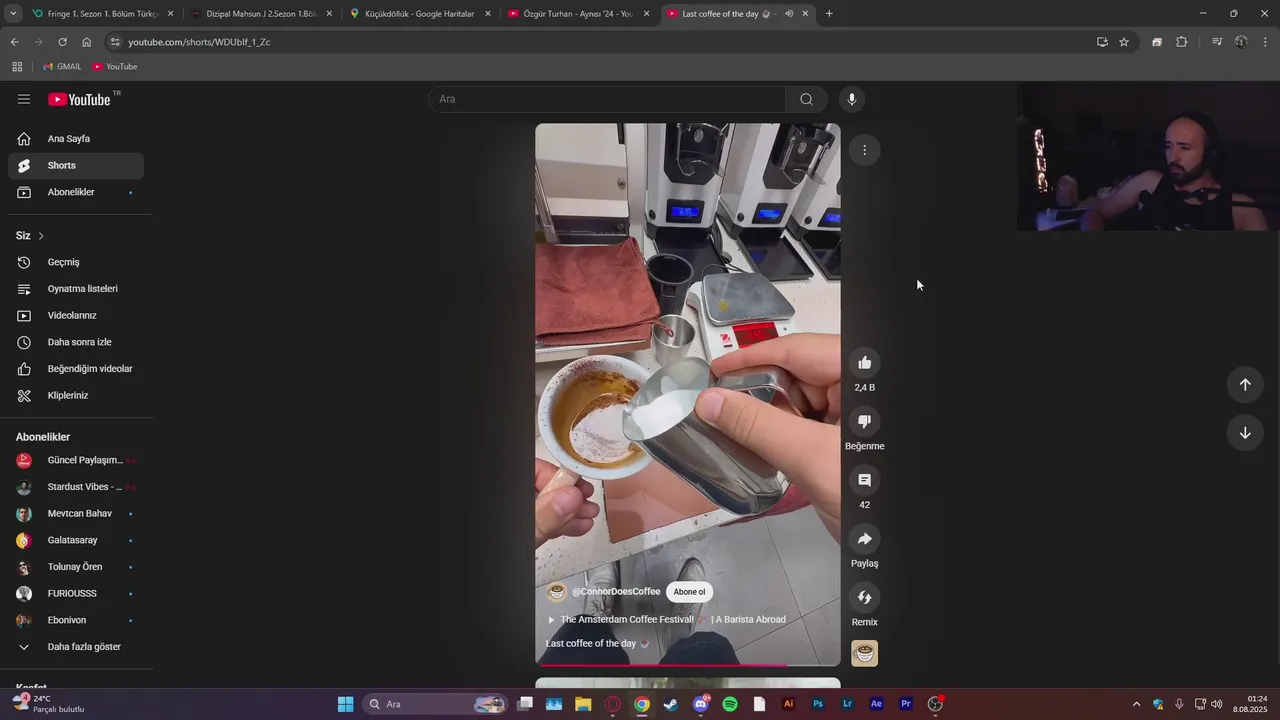Open comments for the Short
Viewport: 1280px width, 720px height.
[865, 480]
